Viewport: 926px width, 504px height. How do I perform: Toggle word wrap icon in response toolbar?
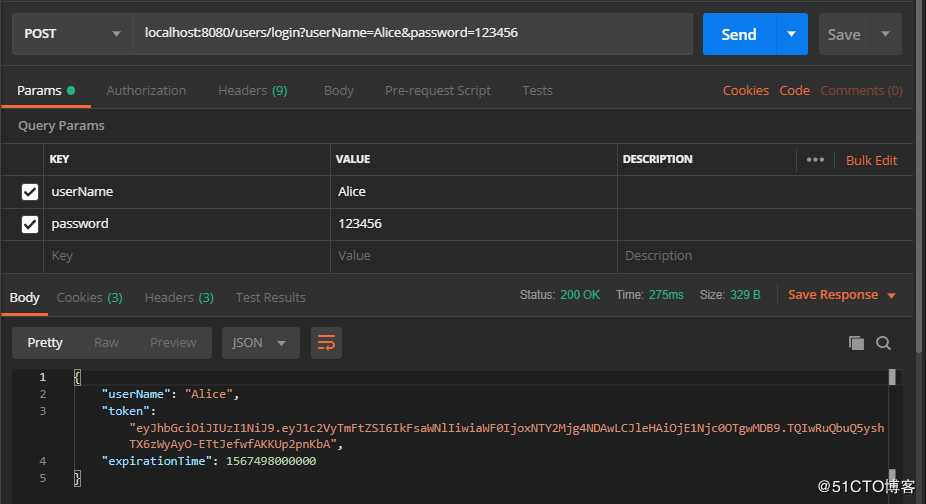click(326, 343)
